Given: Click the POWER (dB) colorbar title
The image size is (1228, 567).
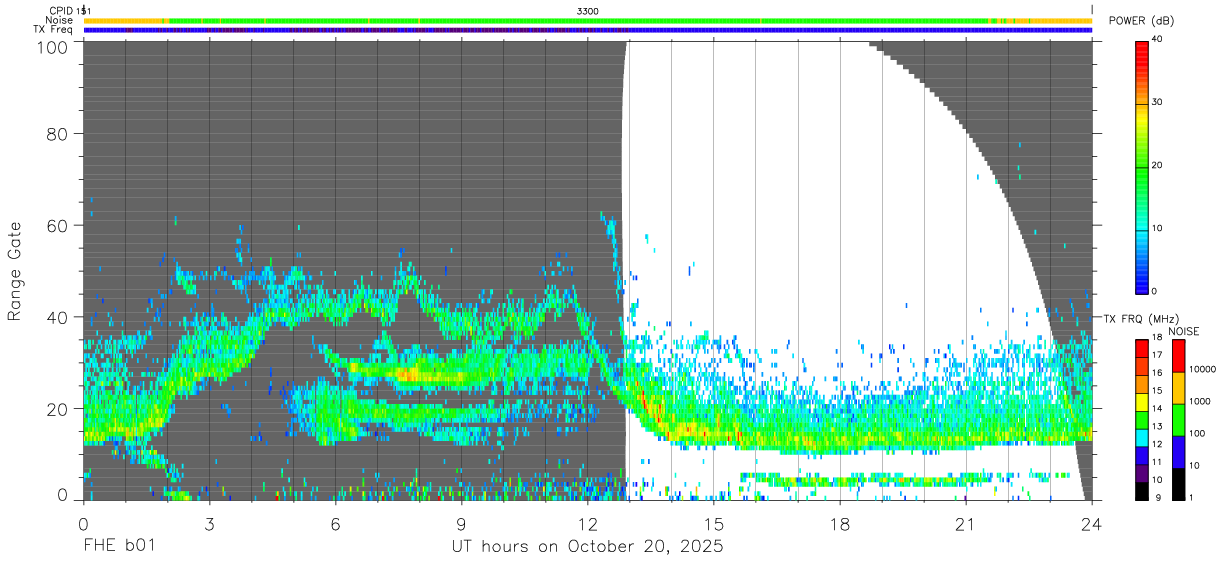Looking at the screenshot, I should tap(1142, 21).
